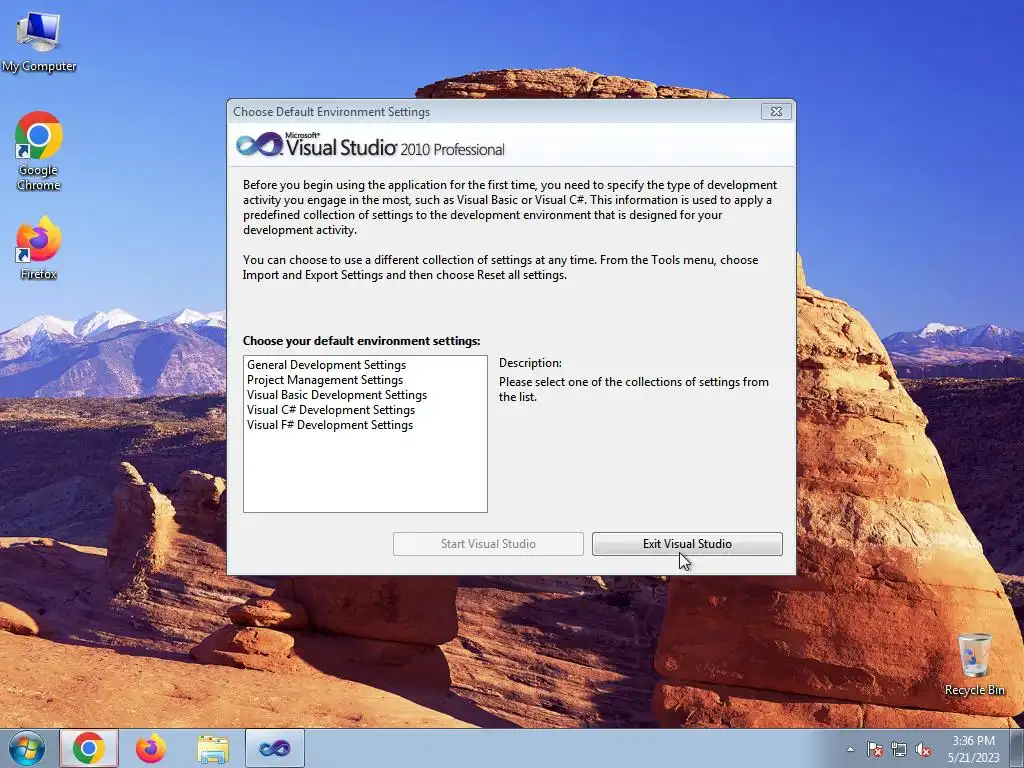Screen dimensions: 1024x768
Task: Open Chrome from the taskbar
Action: [89, 748]
